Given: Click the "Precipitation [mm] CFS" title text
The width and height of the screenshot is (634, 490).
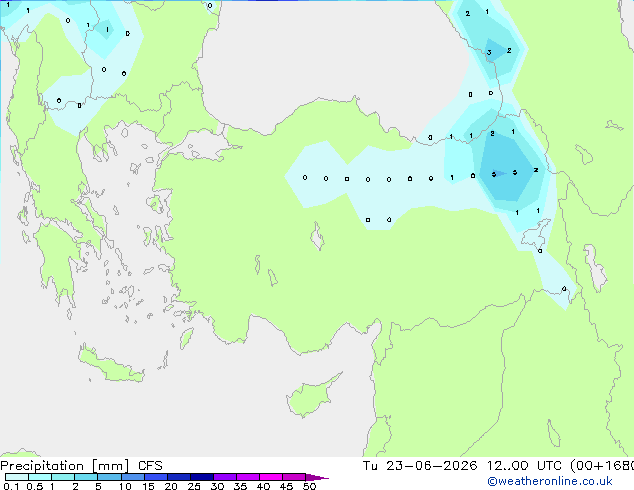Looking at the screenshot, I should pos(81,466).
